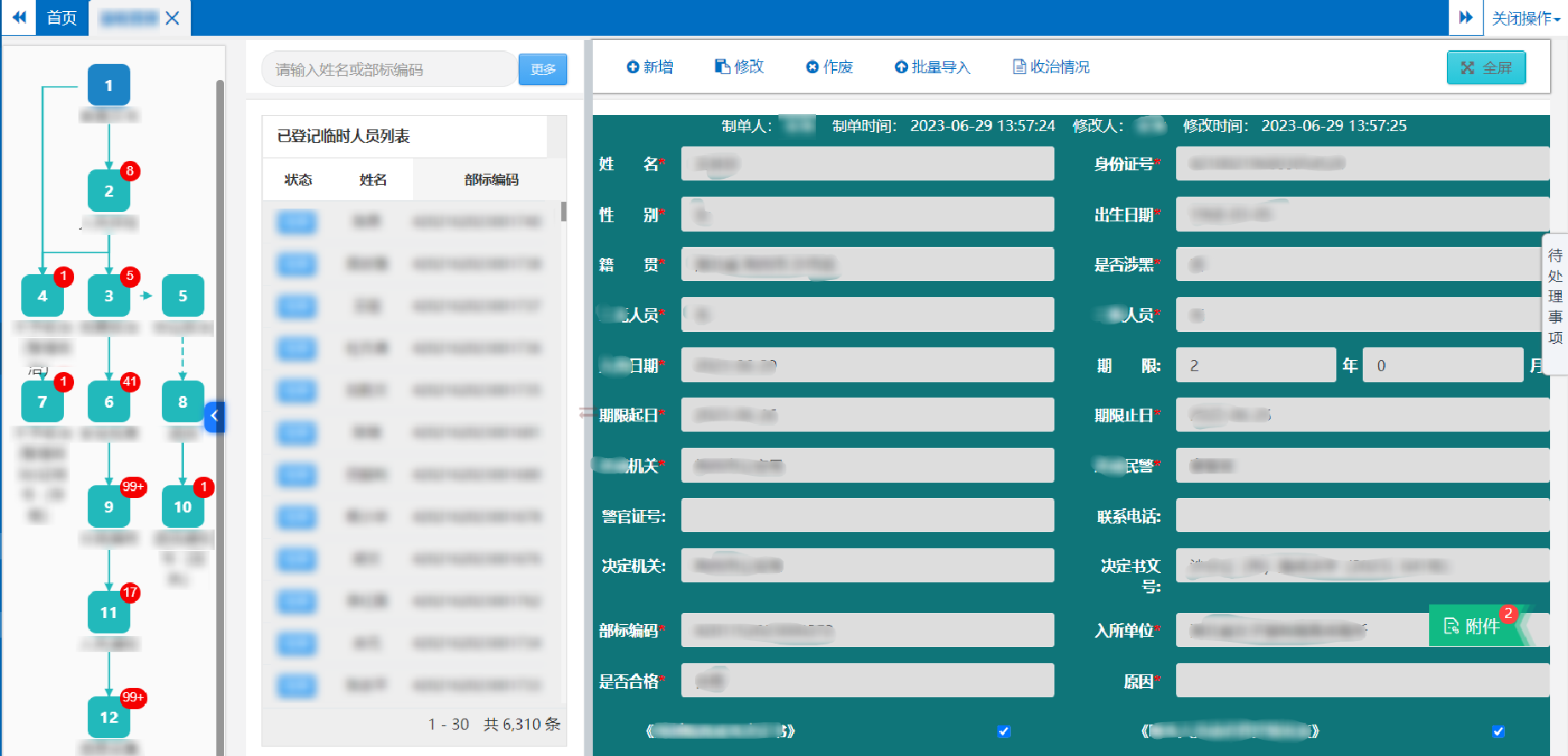Open the 性别 gender field
The image size is (1568, 756).
click(867, 215)
